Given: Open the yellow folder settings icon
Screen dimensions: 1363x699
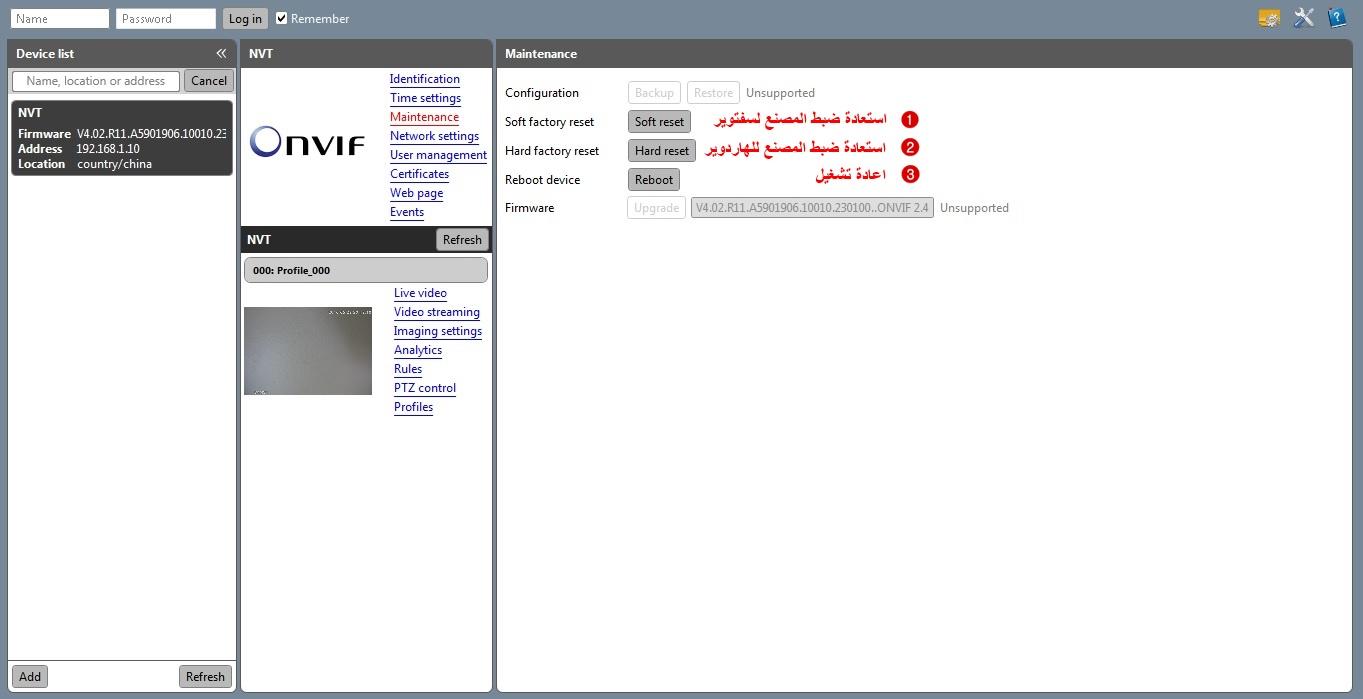Looking at the screenshot, I should (1269, 18).
